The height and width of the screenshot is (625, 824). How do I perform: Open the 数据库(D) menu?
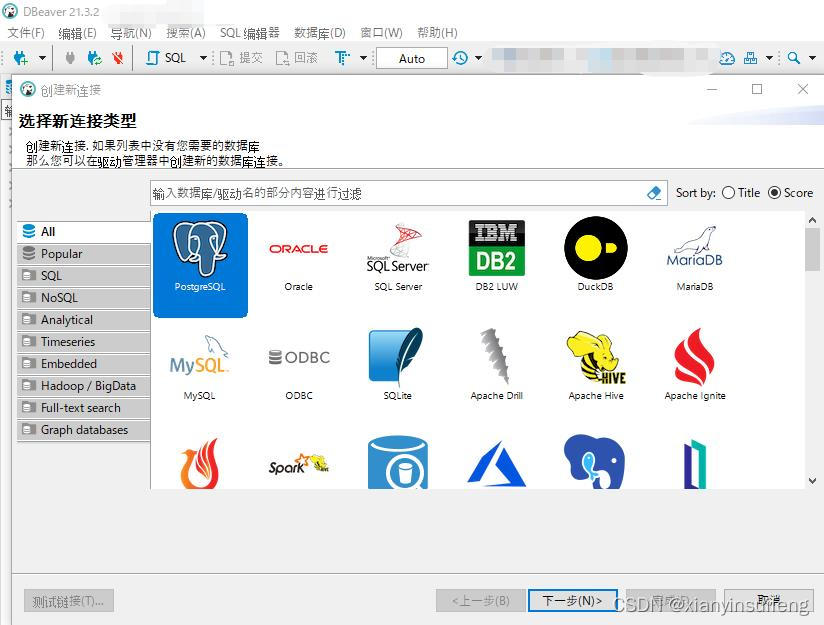pyautogui.click(x=320, y=33)
